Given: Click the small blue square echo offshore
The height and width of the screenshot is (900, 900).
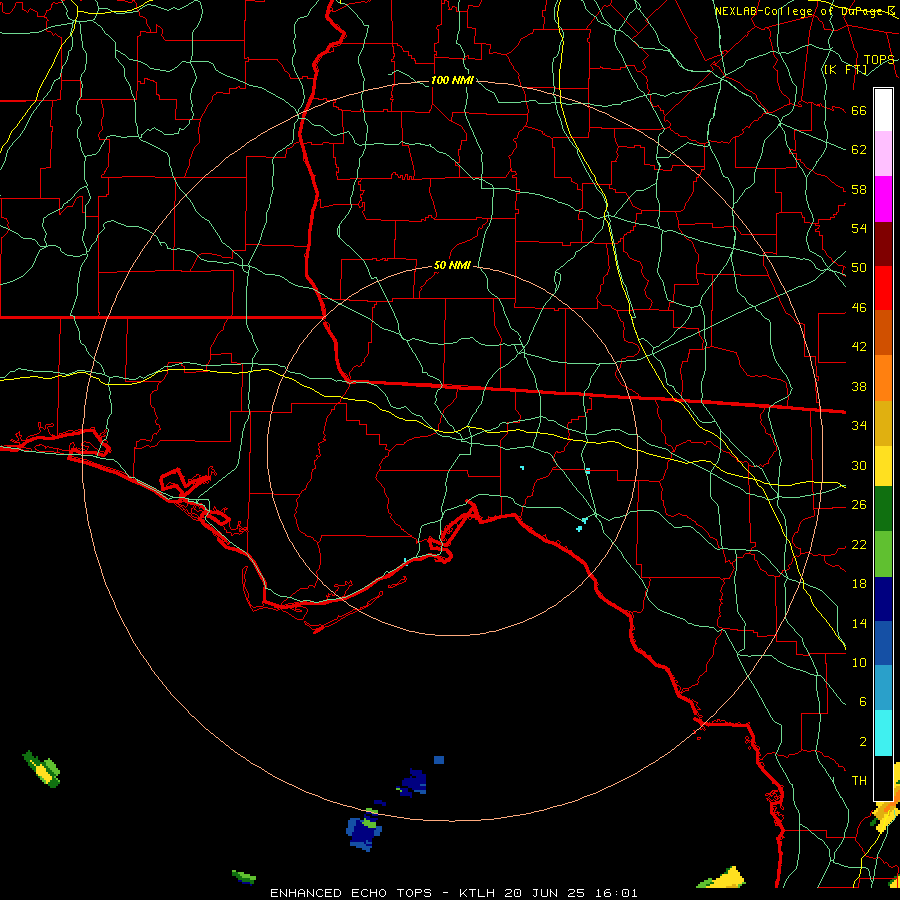Looking at the screenshot, I should tap(439, 760).
